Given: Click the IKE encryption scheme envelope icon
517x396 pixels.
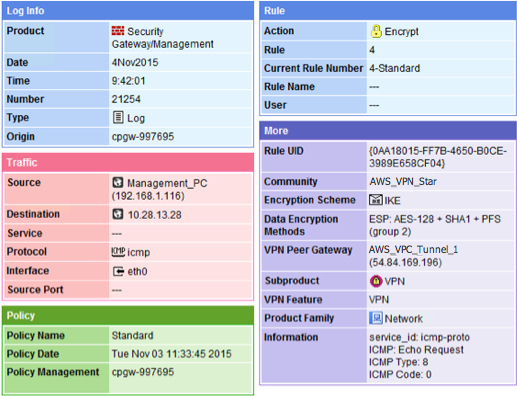Looking at the screenshot, I should click(376, 200).
